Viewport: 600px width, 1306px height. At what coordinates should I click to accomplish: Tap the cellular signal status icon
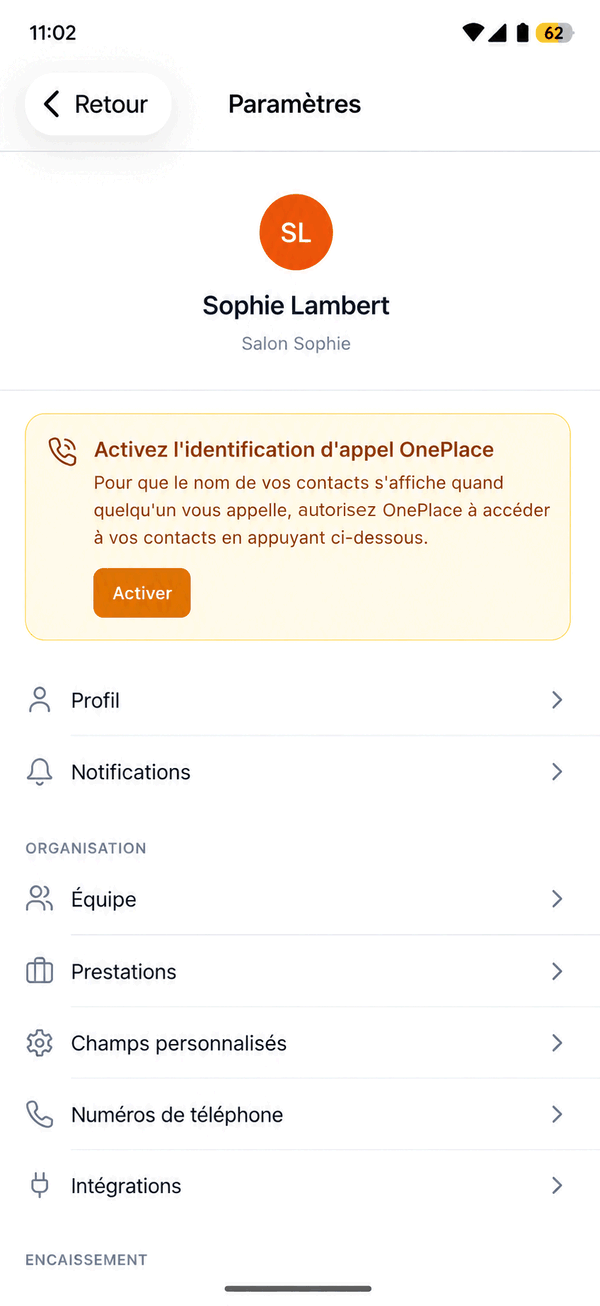(497, 33)
